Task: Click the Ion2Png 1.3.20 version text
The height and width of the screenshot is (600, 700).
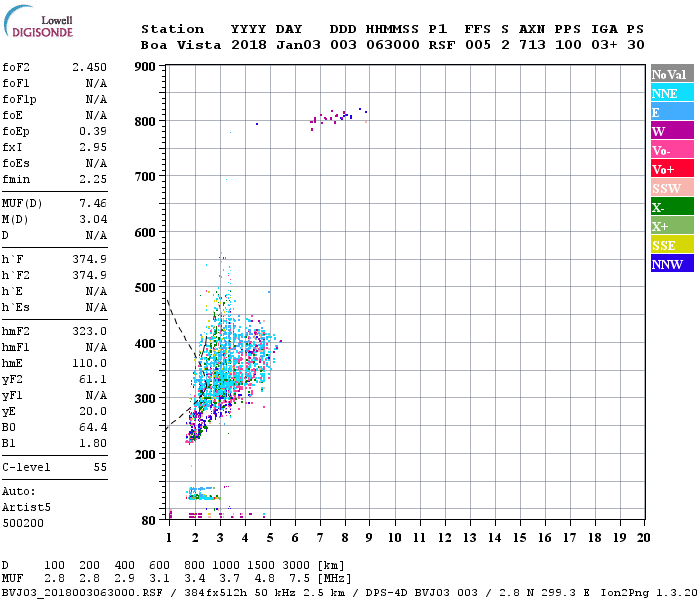Action: 650,593
